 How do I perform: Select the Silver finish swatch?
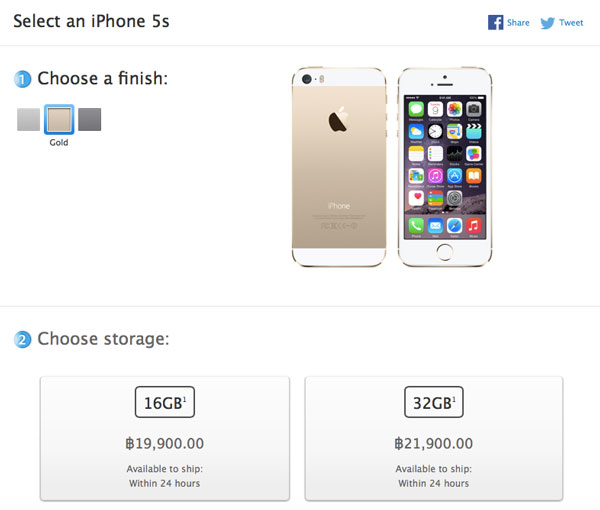coord(28,119)
